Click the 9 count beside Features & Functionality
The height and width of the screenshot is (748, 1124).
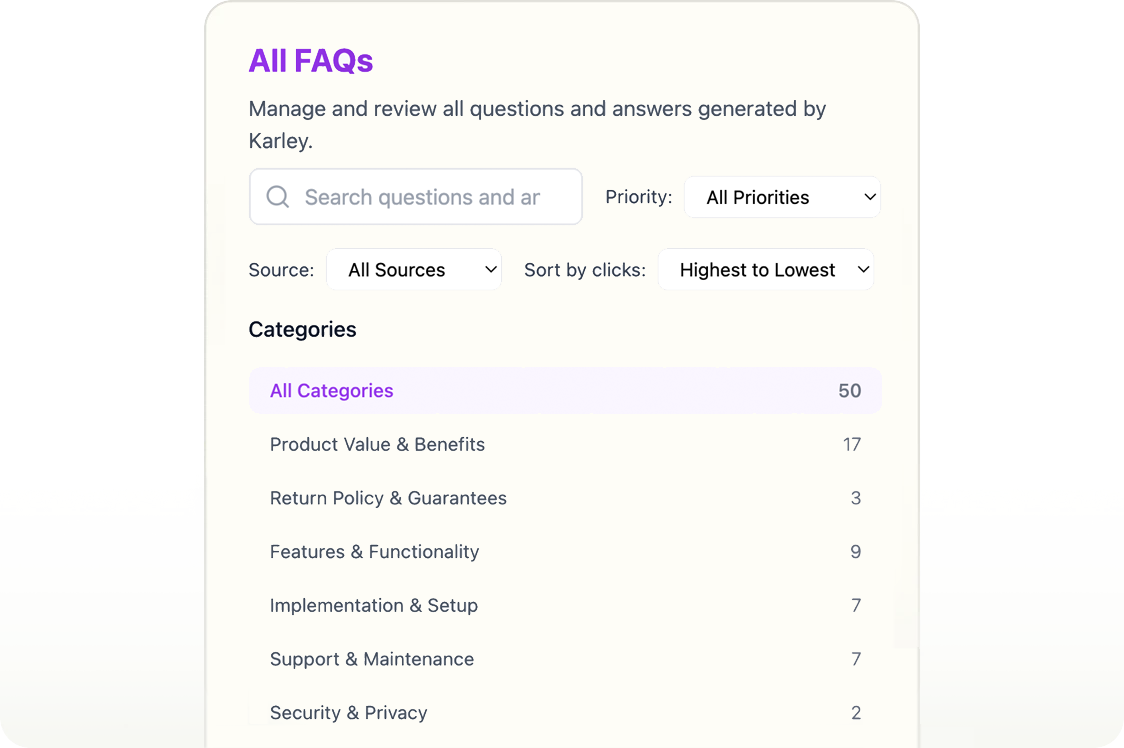click(x=855, y=552)
